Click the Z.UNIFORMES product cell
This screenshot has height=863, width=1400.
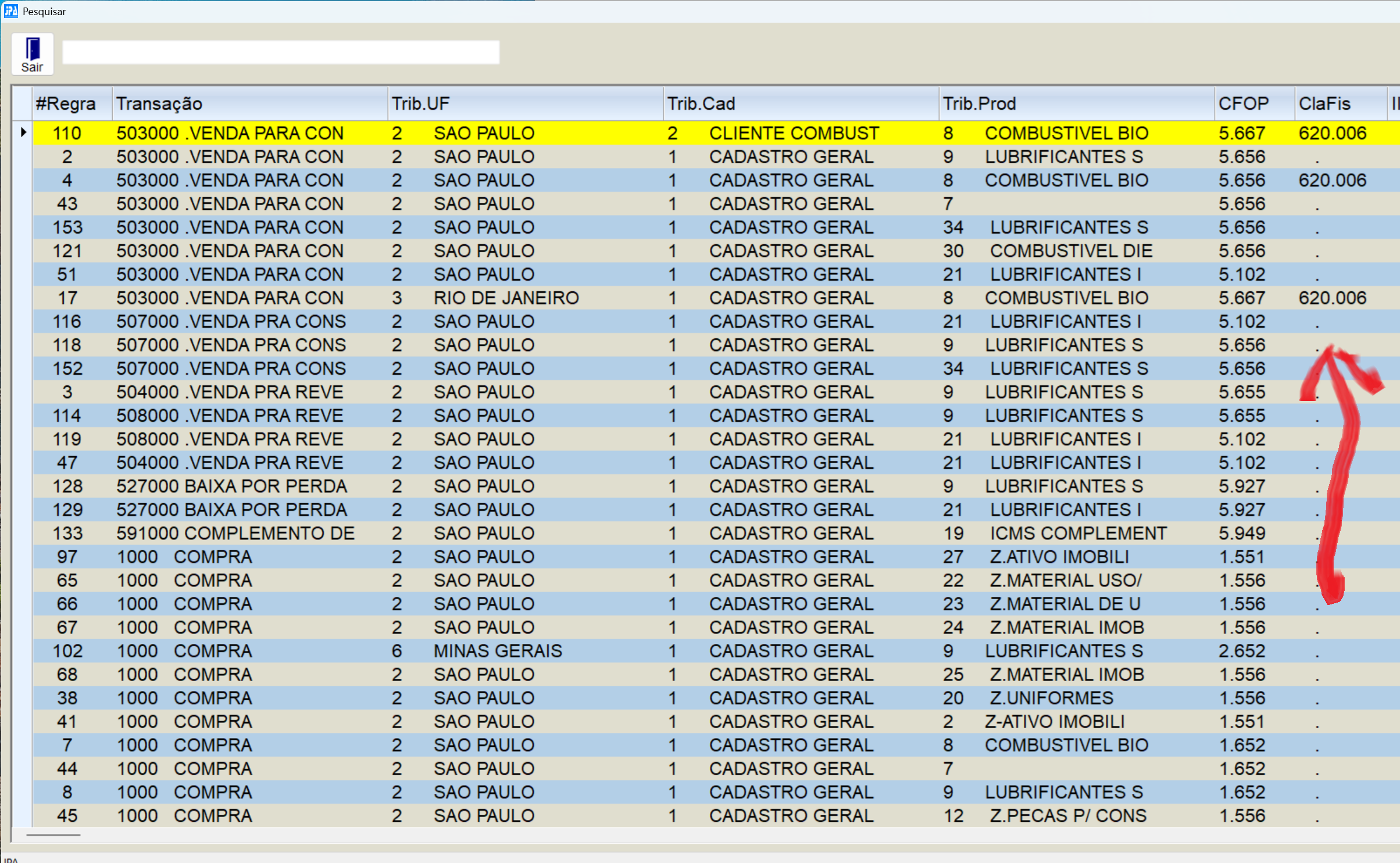1051,698
